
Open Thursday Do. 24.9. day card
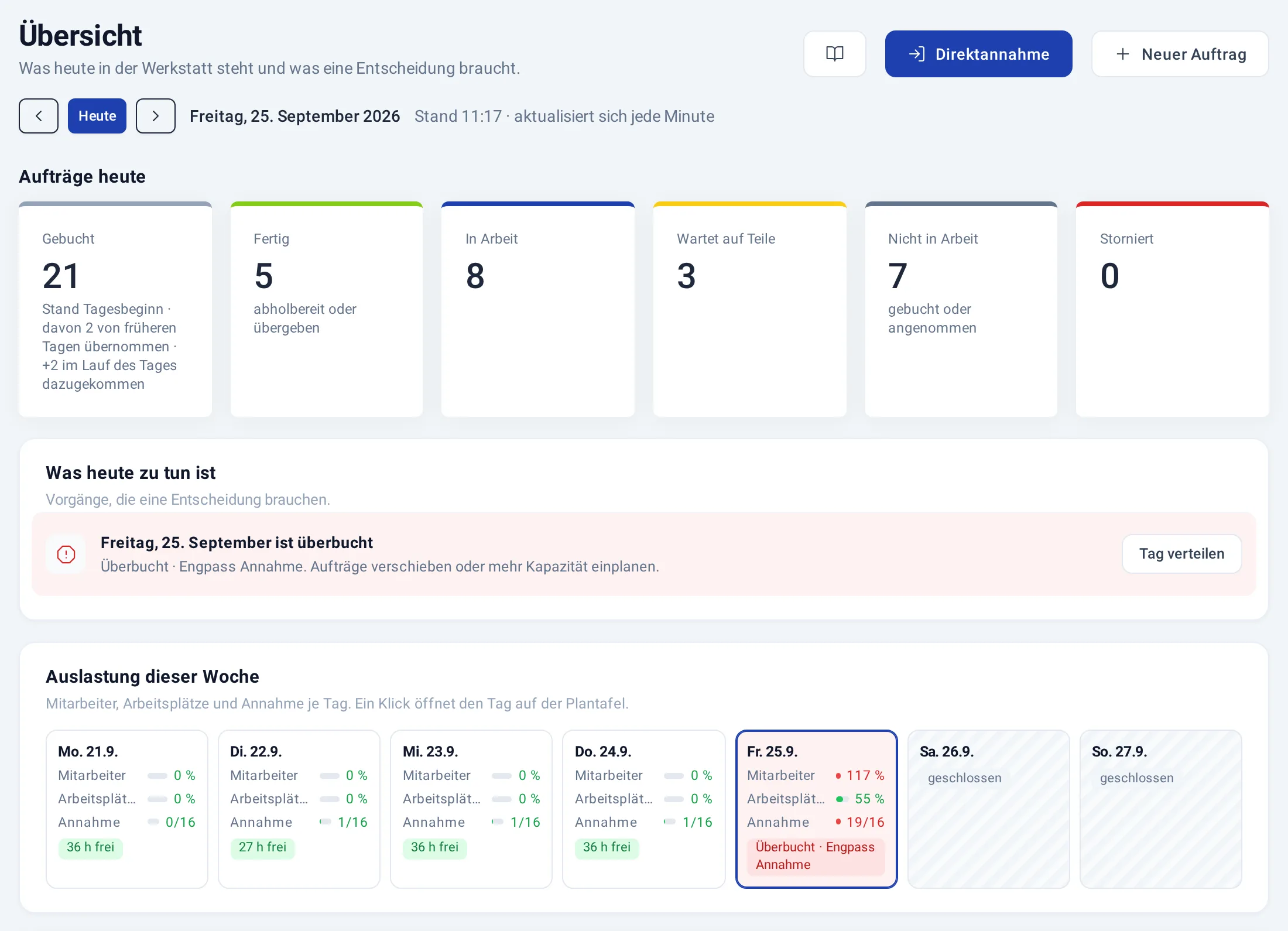tap(643, 809)
